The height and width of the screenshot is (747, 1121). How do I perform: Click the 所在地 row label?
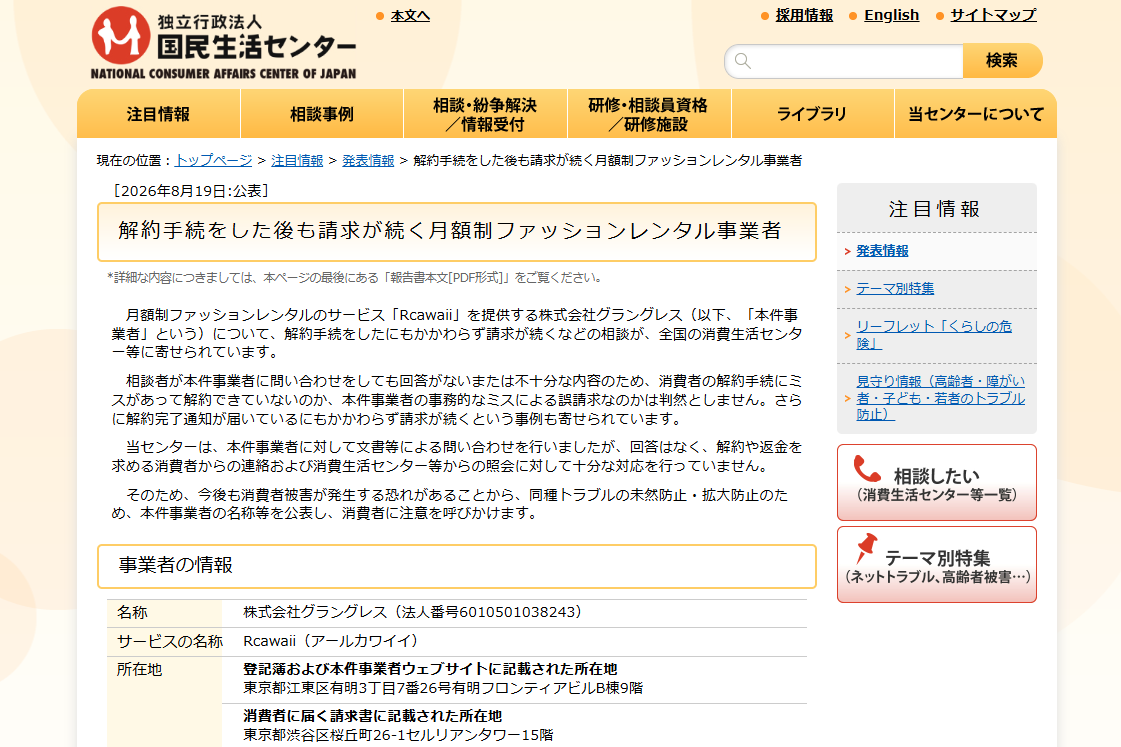[139, 670]
